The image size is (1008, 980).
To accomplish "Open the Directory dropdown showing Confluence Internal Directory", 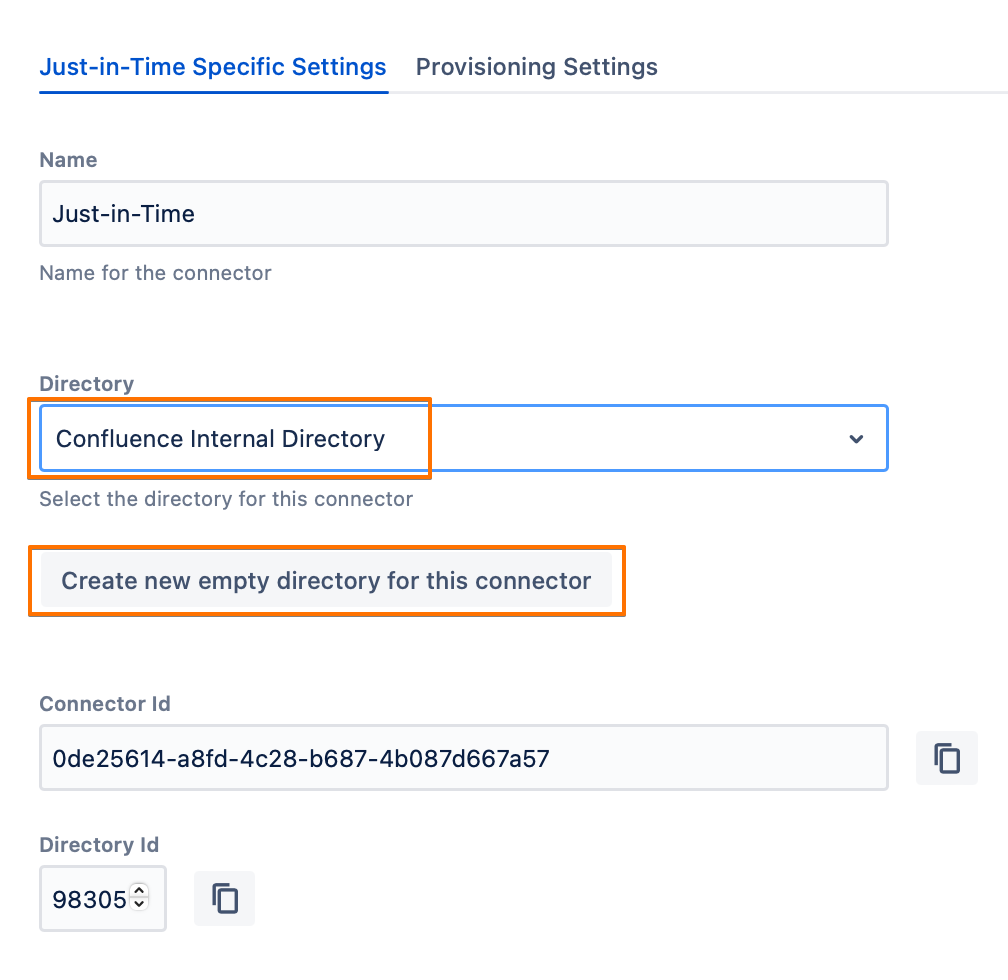I will [x=462, y=438].
